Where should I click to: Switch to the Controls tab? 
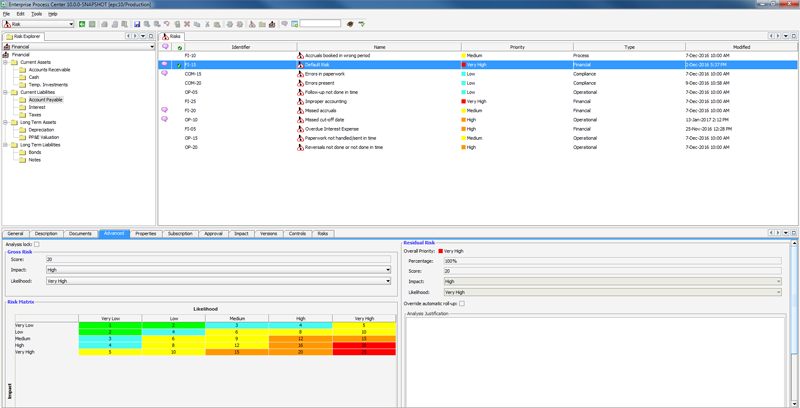click(297, 233)
